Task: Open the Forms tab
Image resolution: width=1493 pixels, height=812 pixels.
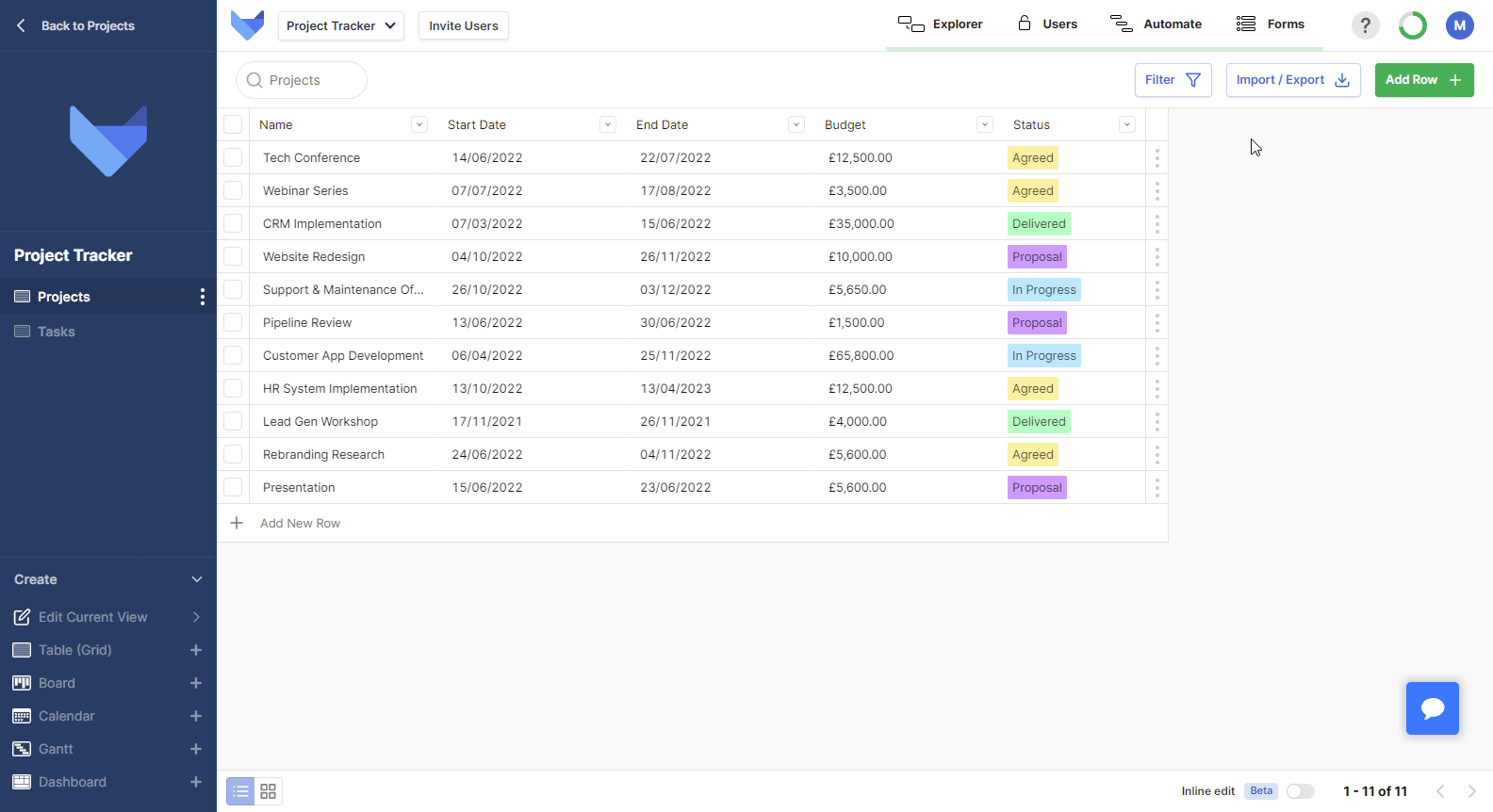Action: [1270, 24]
